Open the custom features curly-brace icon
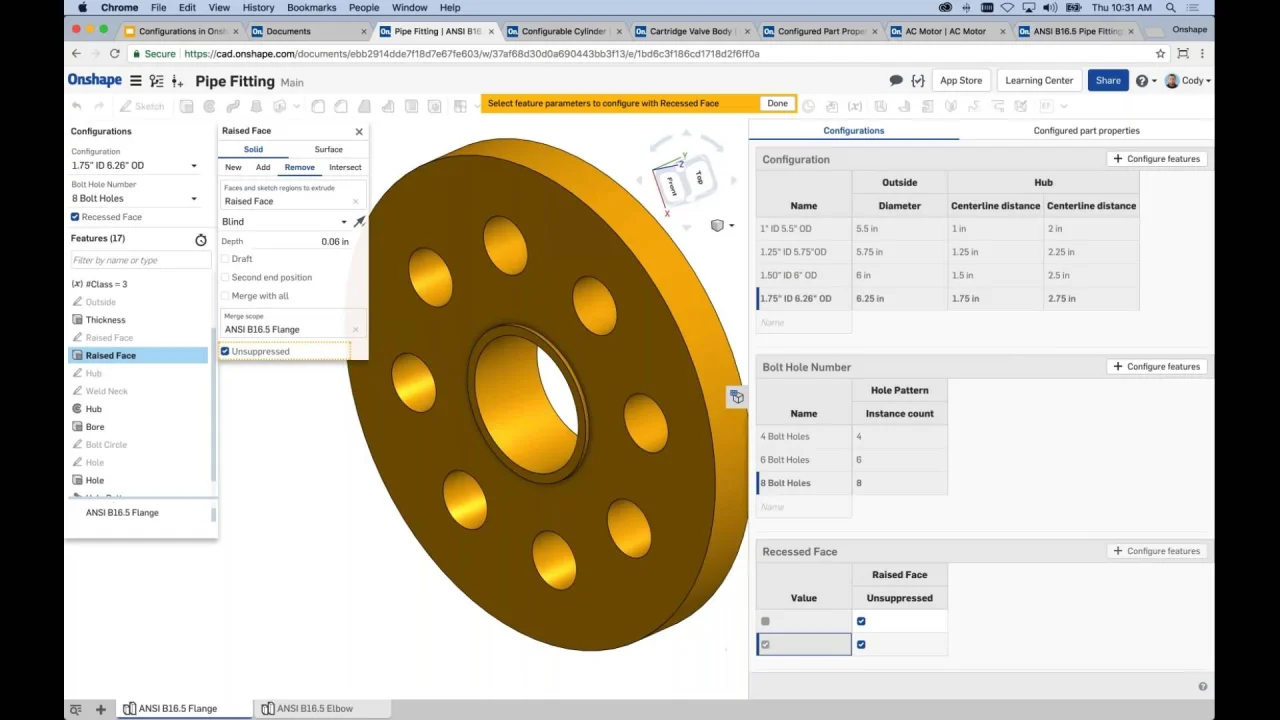1280x720 pixels. point(918,81)
